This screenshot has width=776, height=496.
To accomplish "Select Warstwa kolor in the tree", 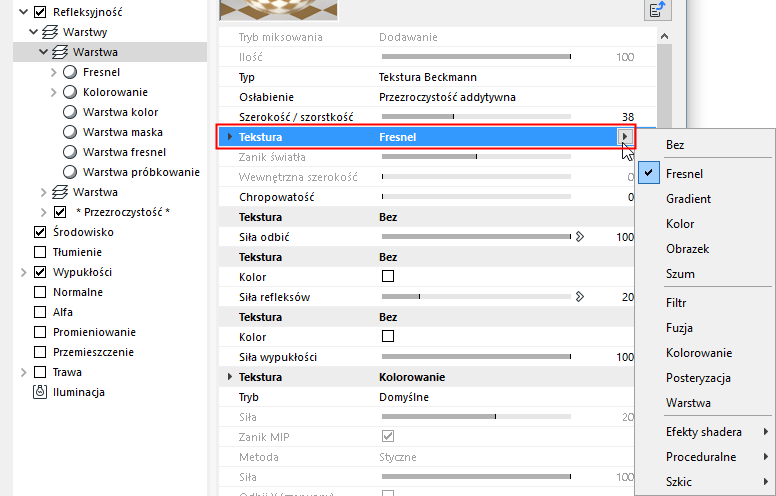I will [120, 112].
